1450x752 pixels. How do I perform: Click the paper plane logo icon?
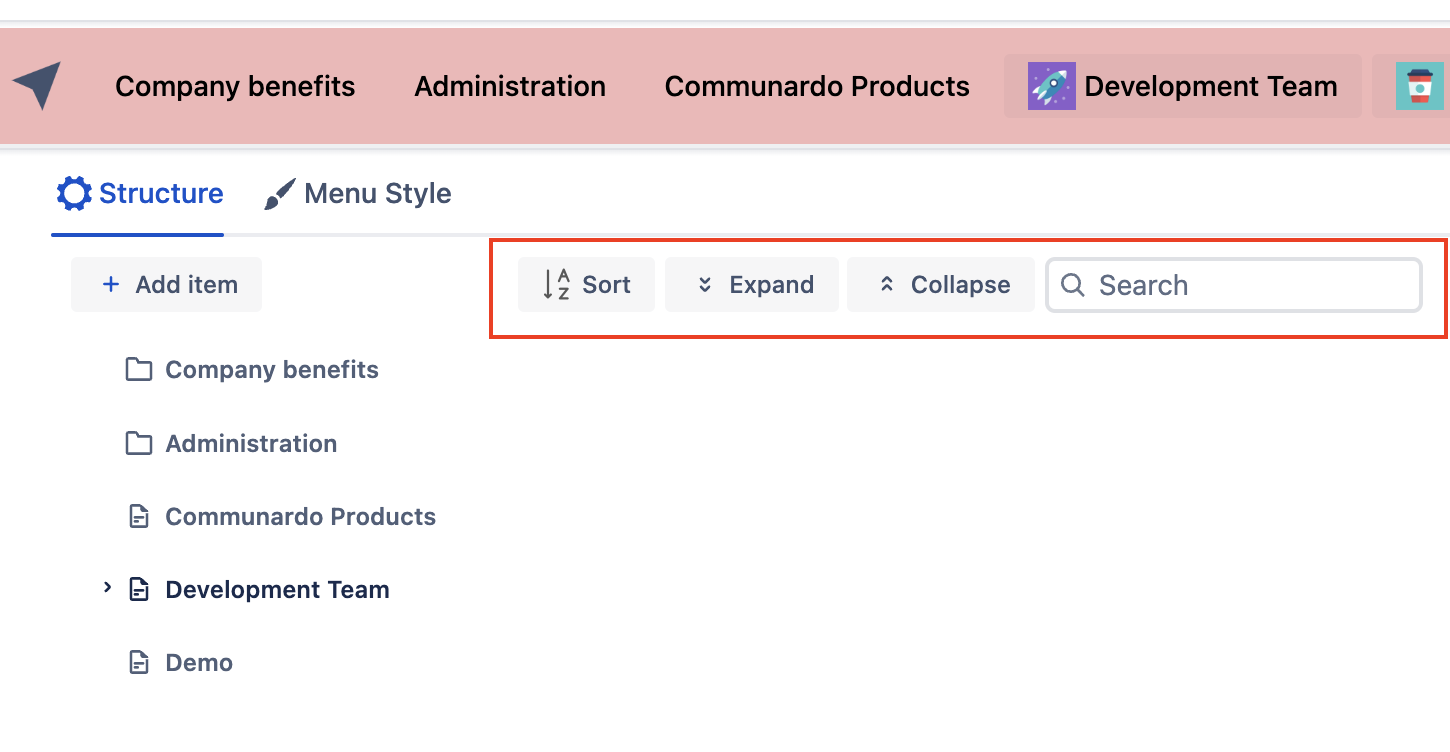[37, 86]
